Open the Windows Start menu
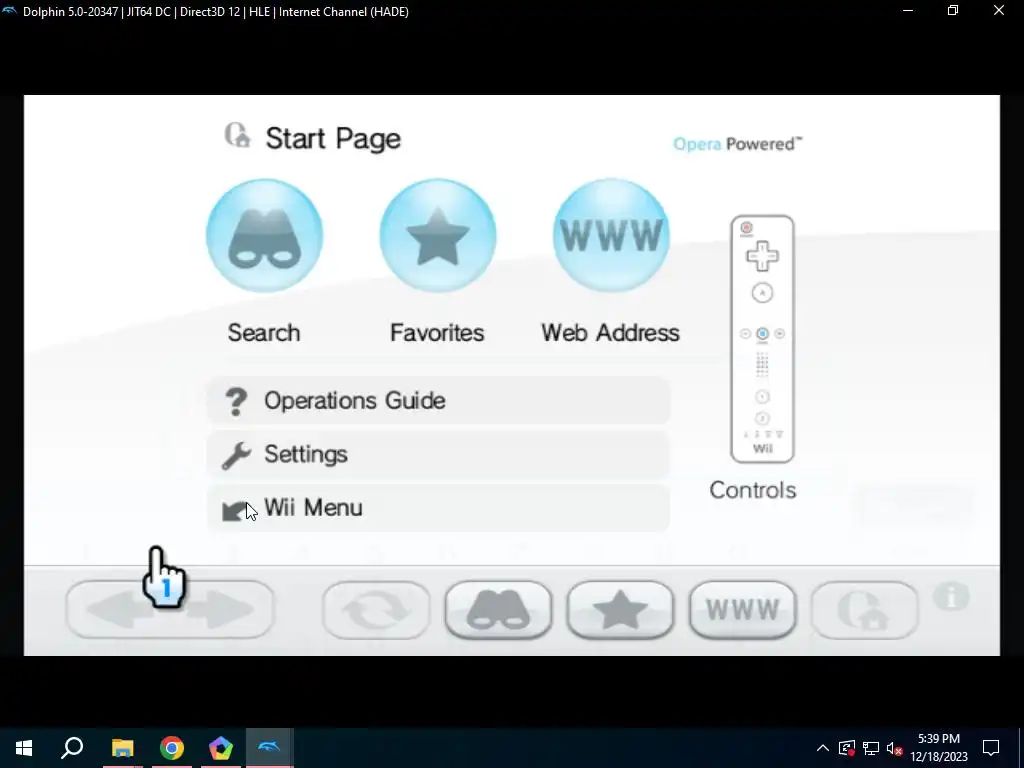This screenshot has height=768, width=1024. click(24, 748)
